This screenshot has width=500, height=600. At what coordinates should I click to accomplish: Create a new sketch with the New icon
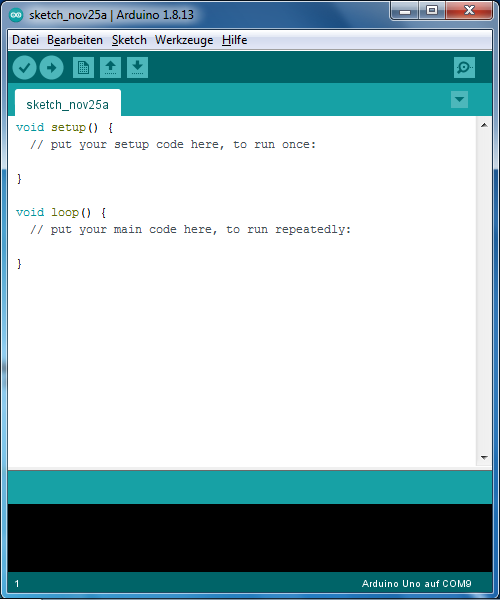pos(83,68)
